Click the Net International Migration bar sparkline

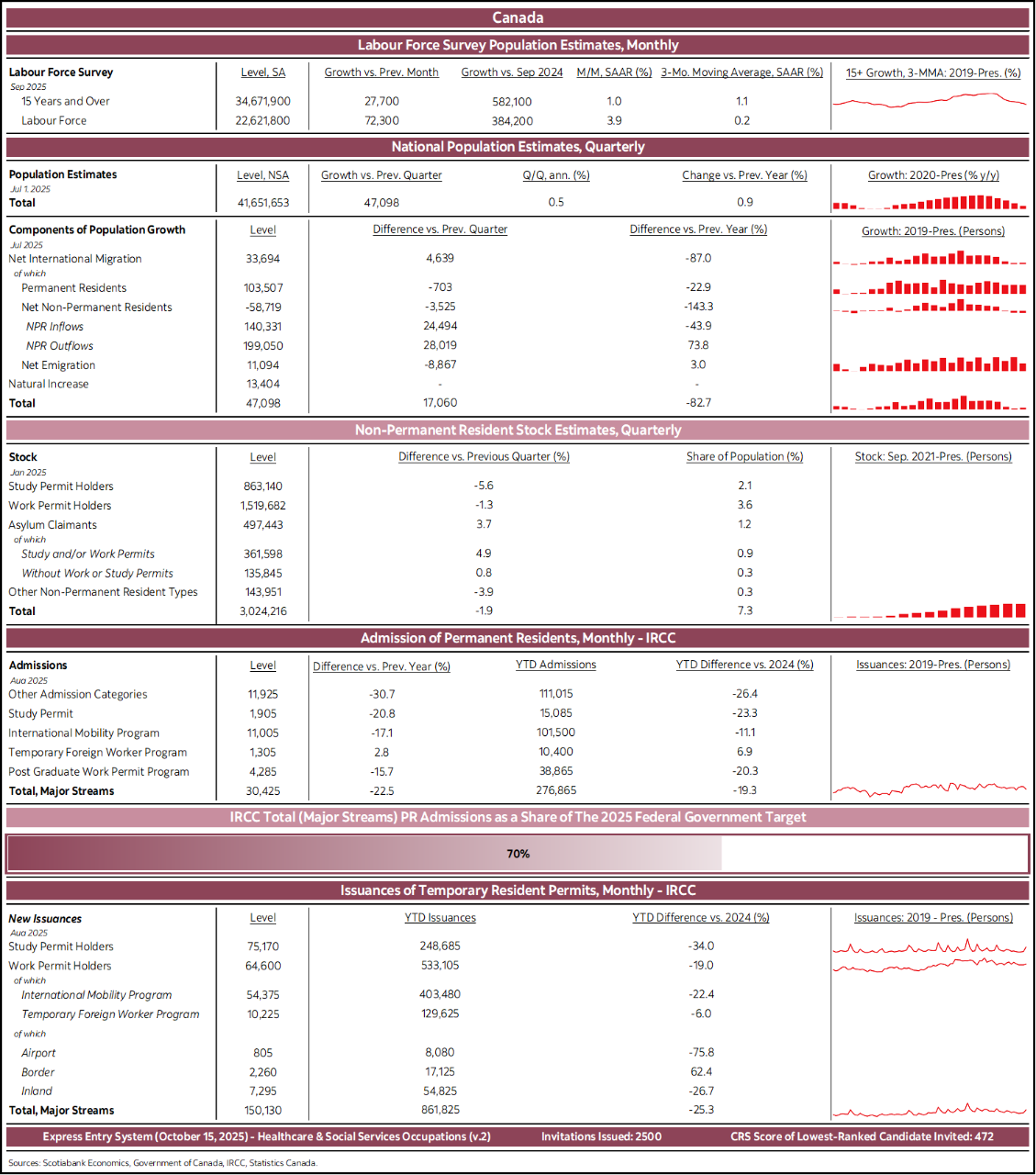click(x=930, y=260)
